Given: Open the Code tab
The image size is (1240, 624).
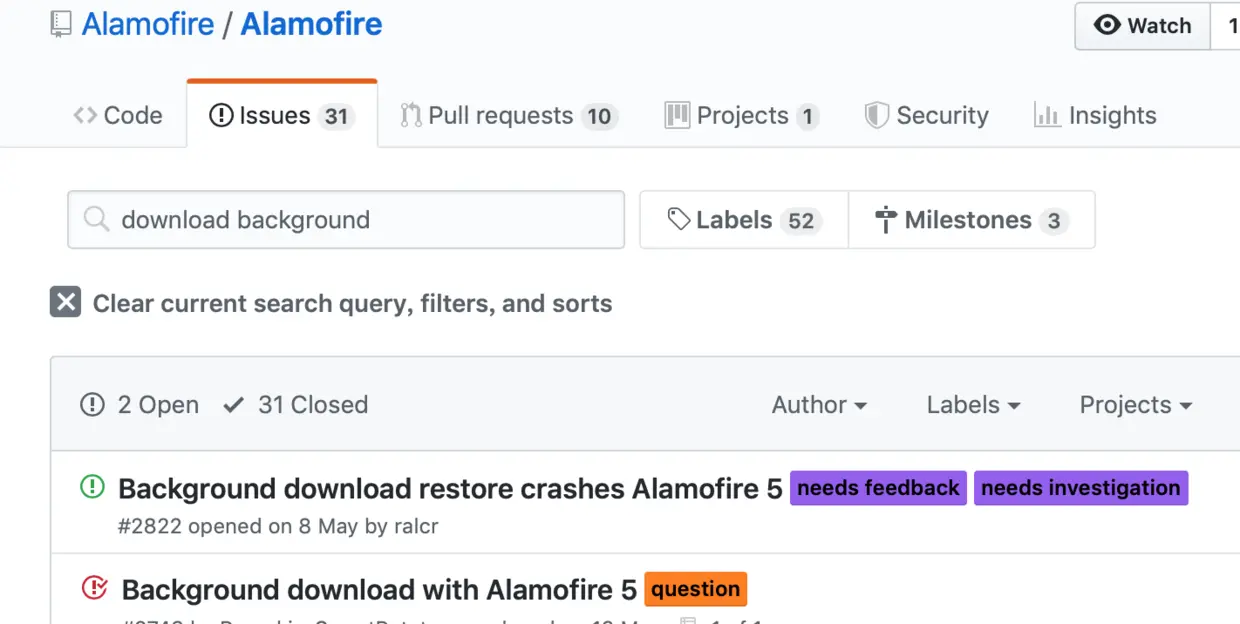Looking at the screenshot, I should tap(118, 116).
